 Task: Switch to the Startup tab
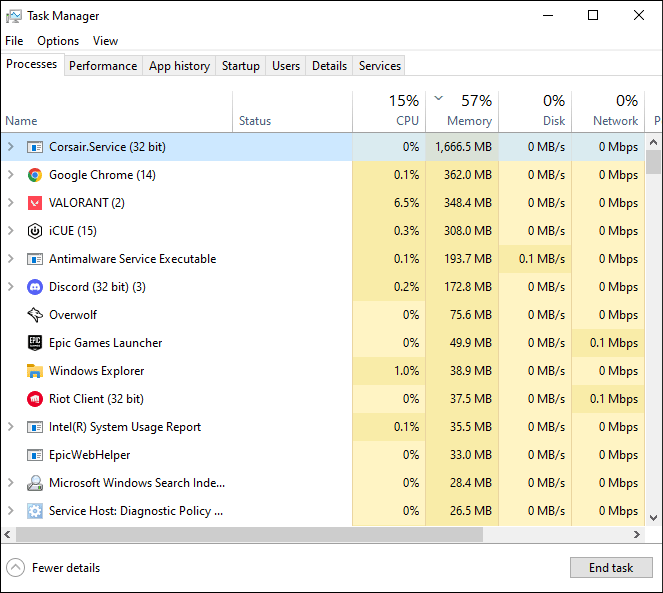click(x=241, y=66)
